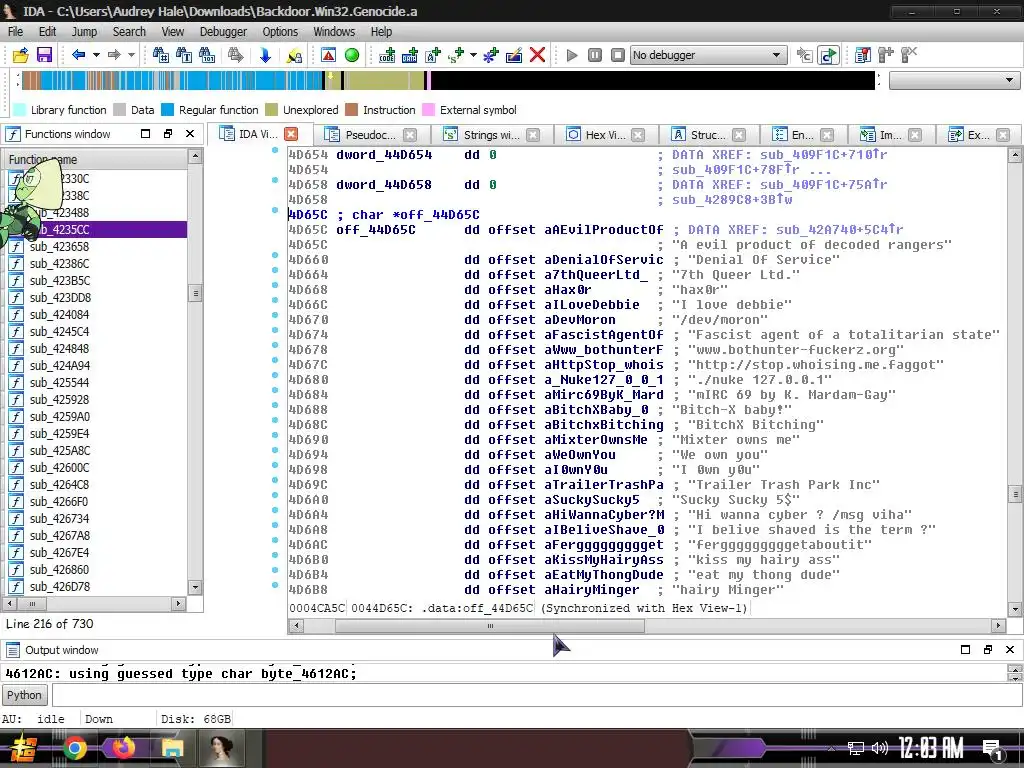Screen dimensions: 1024x768
Task: Open Google Chrome from the taskbar
Action: pyautogui.click(x=74, y=748)
